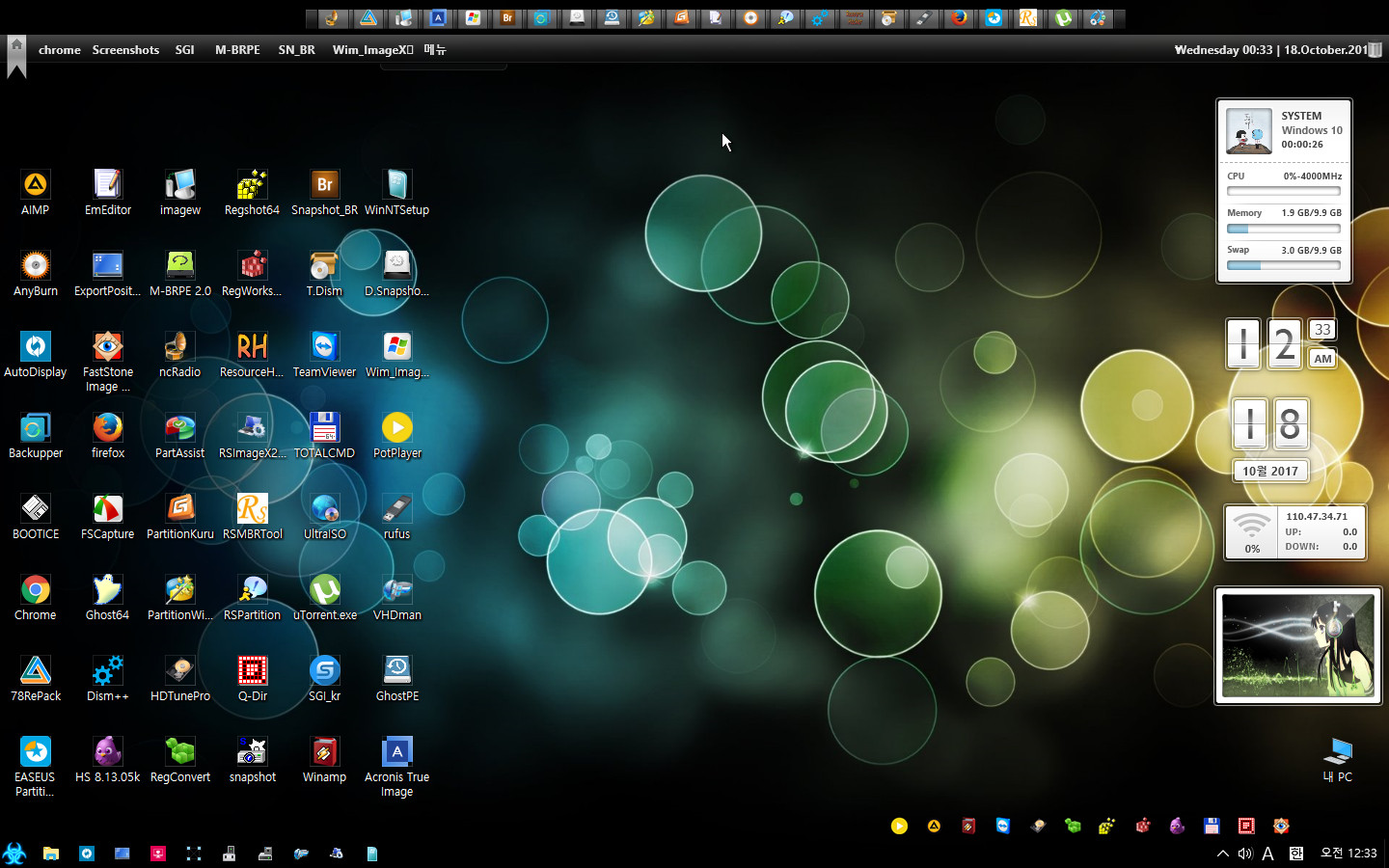Click the CPU usage bar in SYSTEM gadget
1389x868 pixels.
(x=1284, y=192)
